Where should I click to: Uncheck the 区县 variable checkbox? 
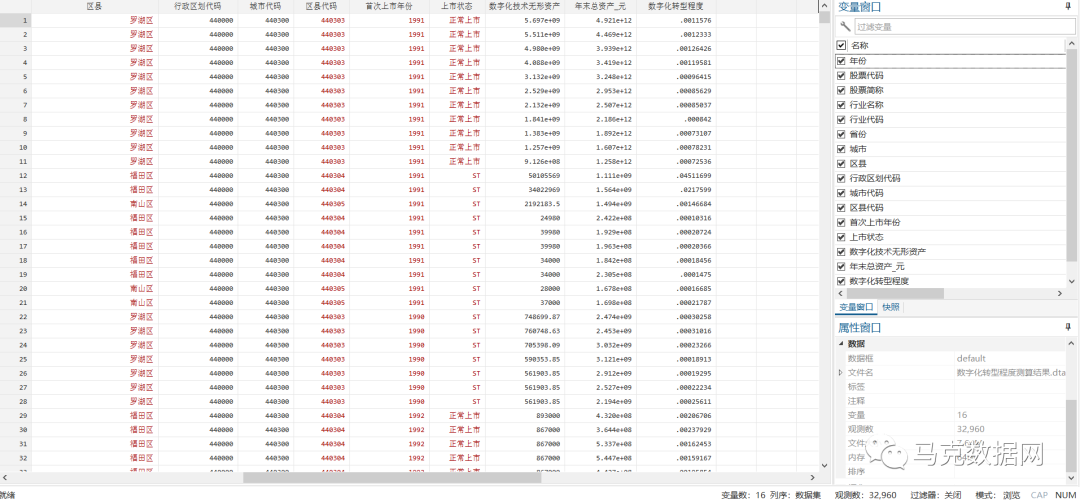[x=841, y=164]
